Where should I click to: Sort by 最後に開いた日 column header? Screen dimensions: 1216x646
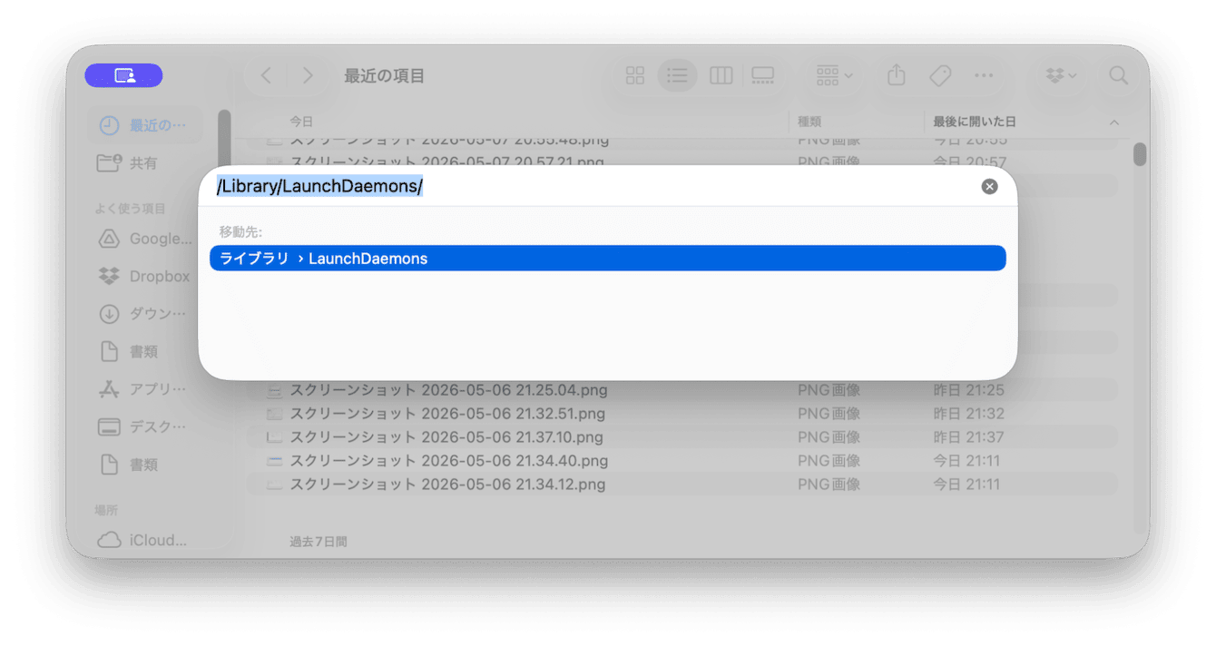[x=975, y=121]
